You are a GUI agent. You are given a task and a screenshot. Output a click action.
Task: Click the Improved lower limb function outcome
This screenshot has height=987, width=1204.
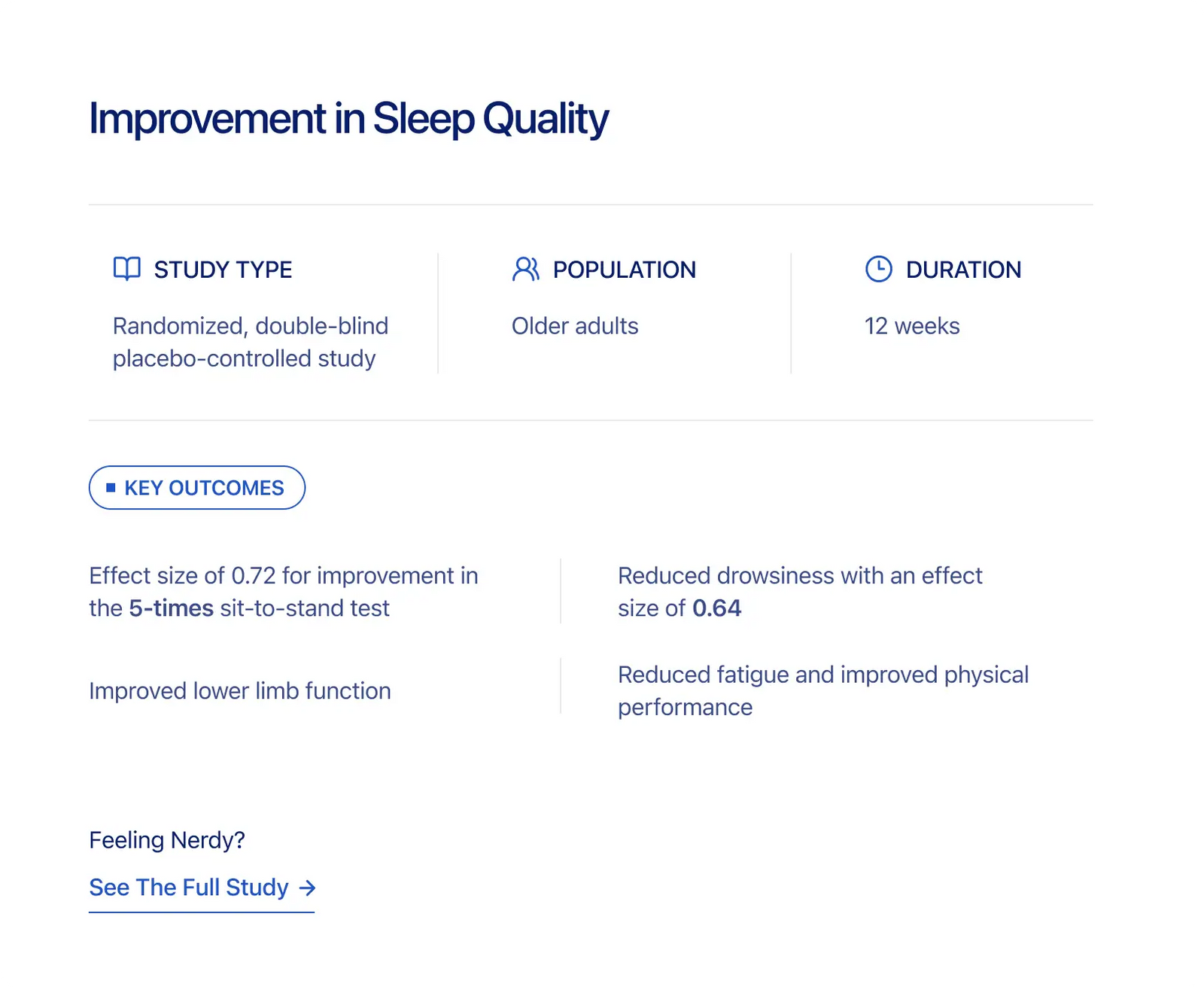pyautogui.click(x=240, y=691)
